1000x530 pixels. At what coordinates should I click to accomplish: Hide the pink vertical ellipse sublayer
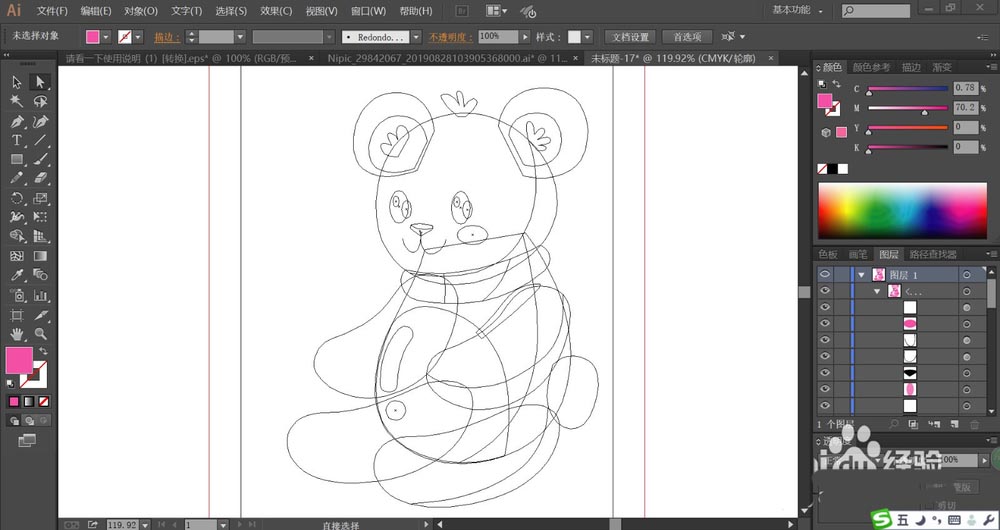(x=825, y=389)
